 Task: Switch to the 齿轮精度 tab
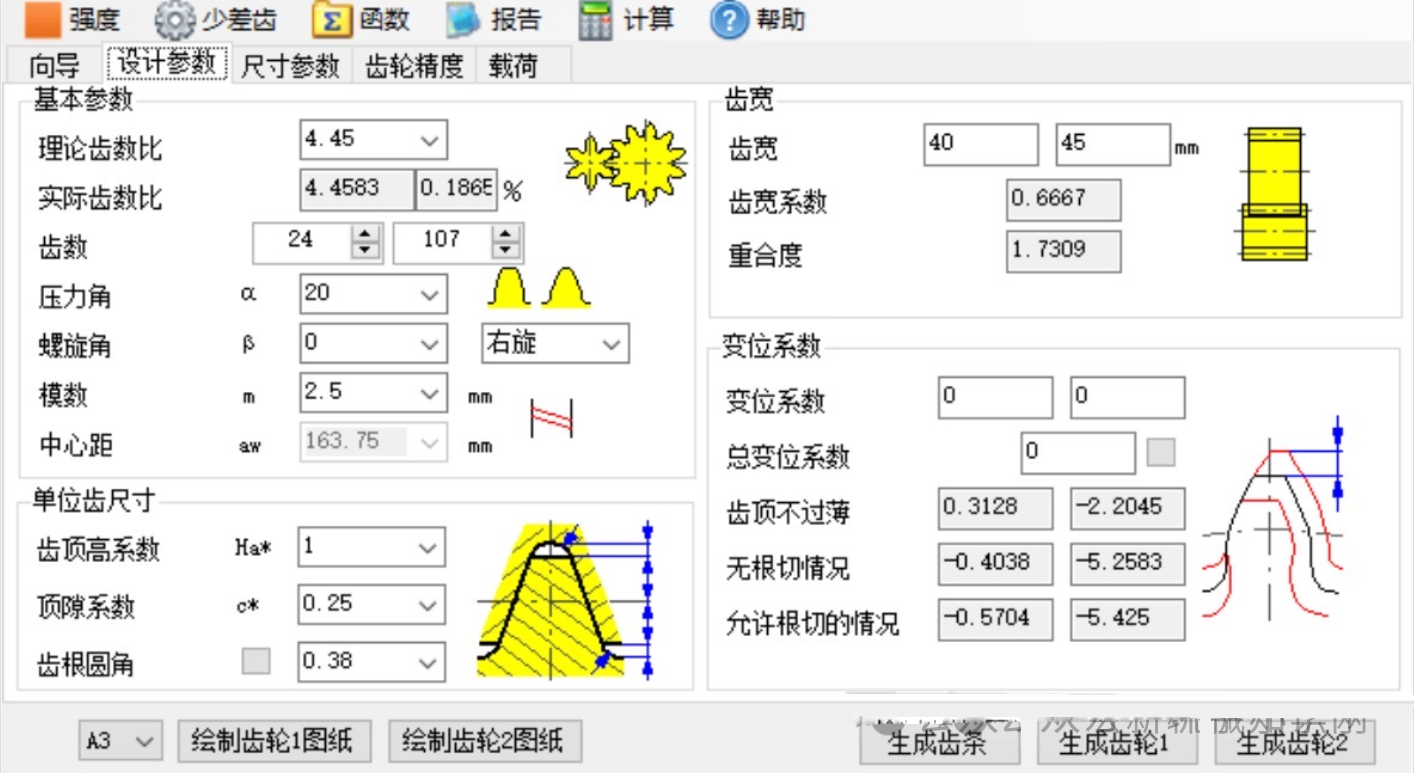click(x=415, y=66)
